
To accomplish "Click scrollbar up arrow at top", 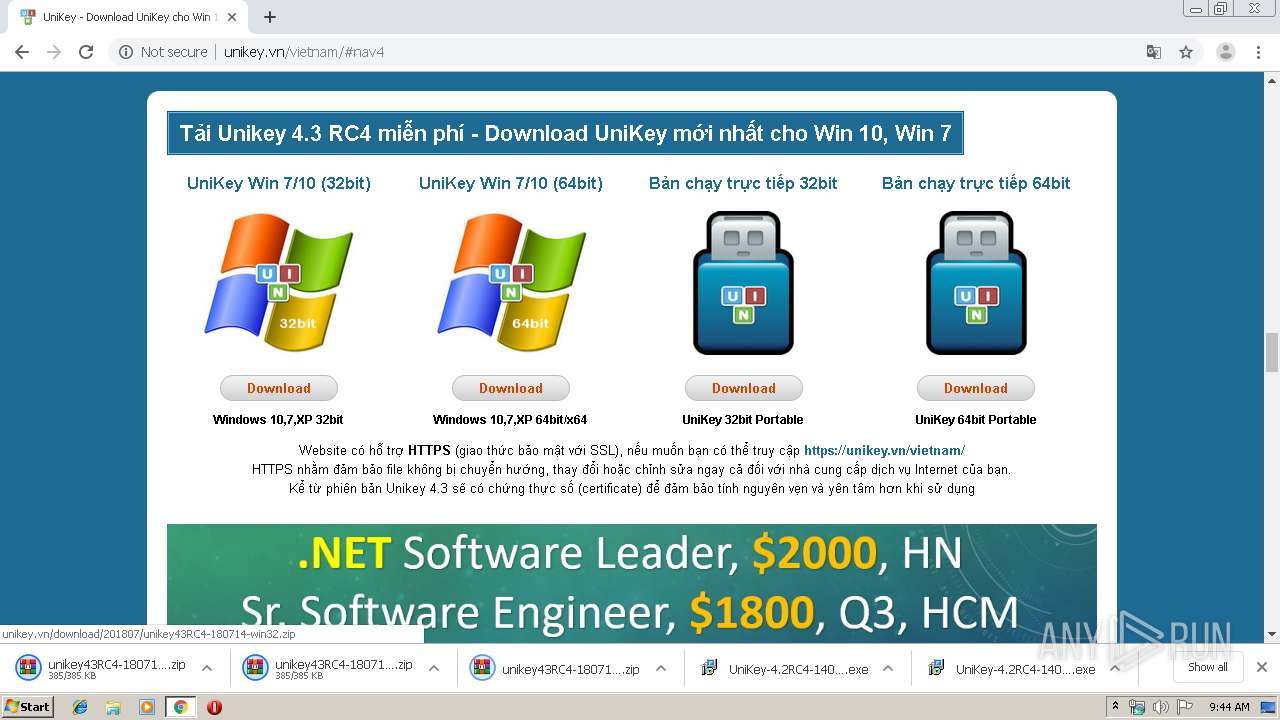I will pyautogui.click(x=1272, y=82).
